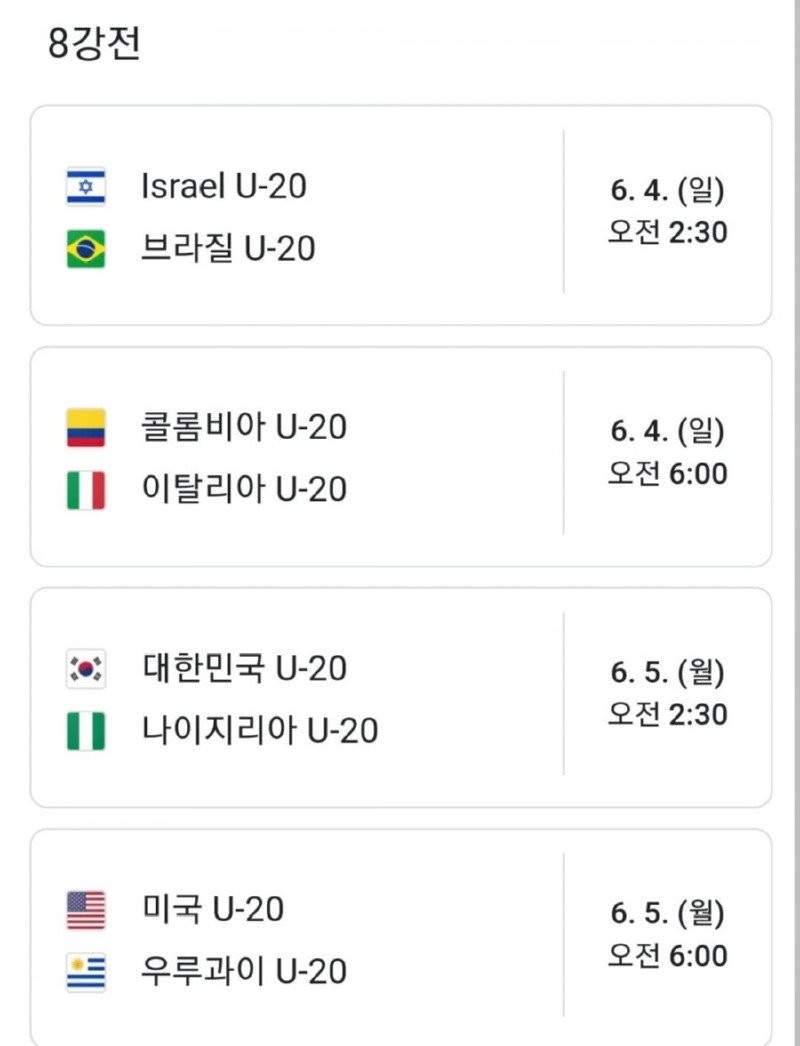
Task: Open the 브라질 U-20 team link
Action: 228,248
